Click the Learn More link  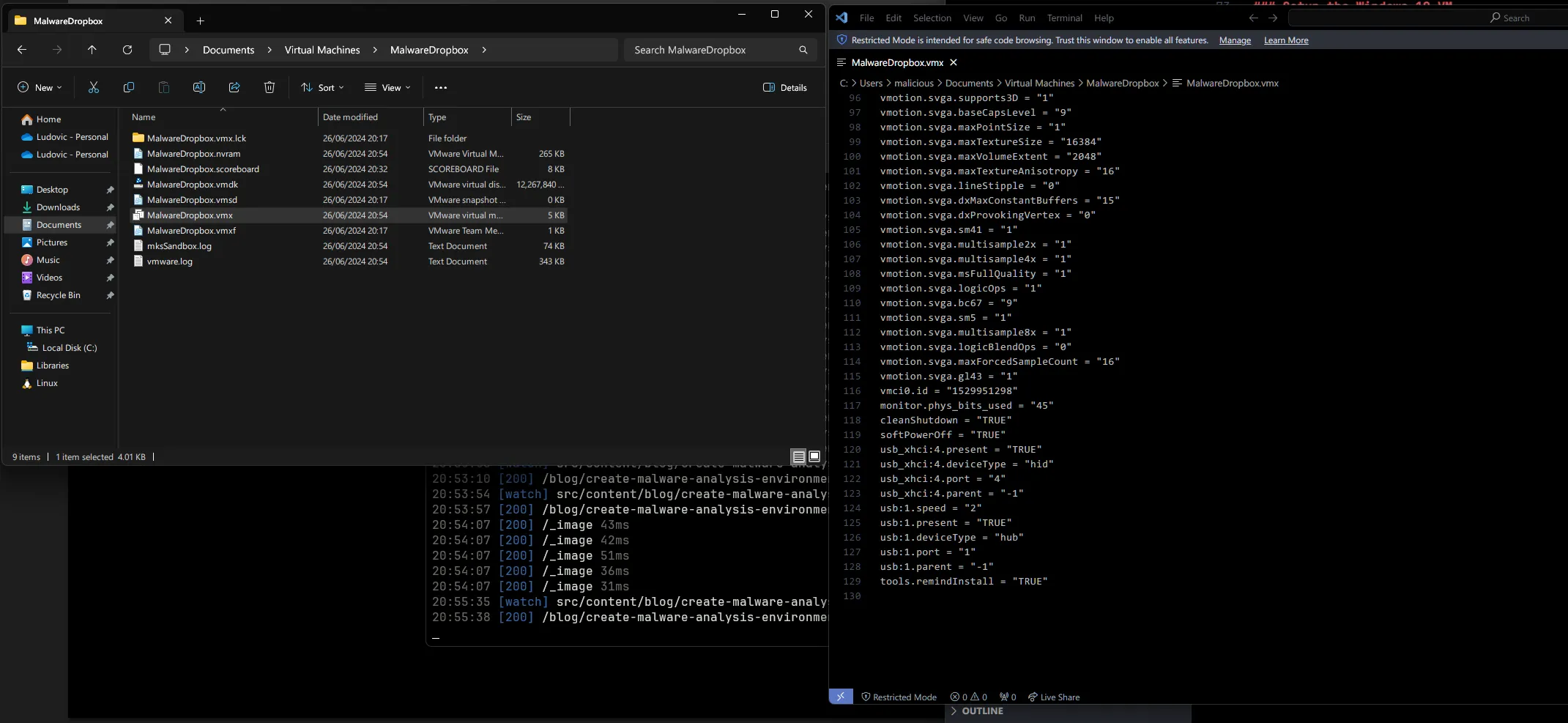click(x=1285, y=40)
